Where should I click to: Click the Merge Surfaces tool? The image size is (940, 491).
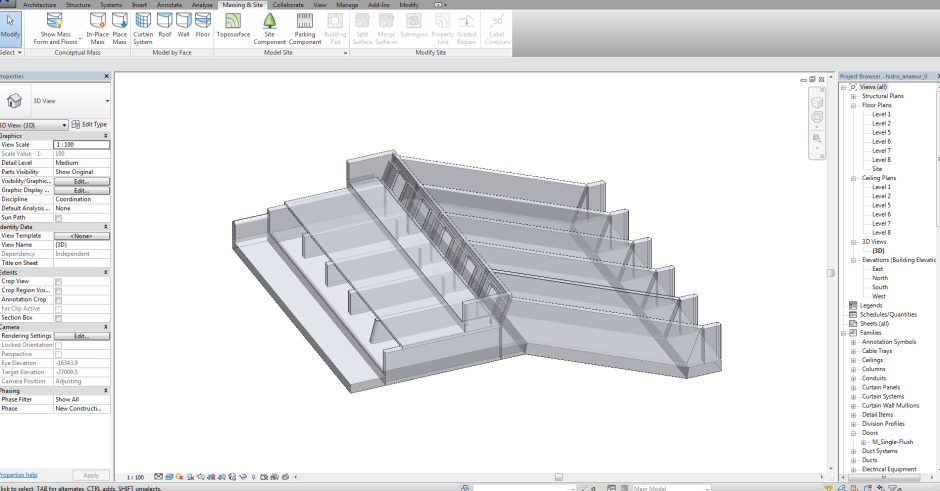pyautogui.click(x=386, y=28)
